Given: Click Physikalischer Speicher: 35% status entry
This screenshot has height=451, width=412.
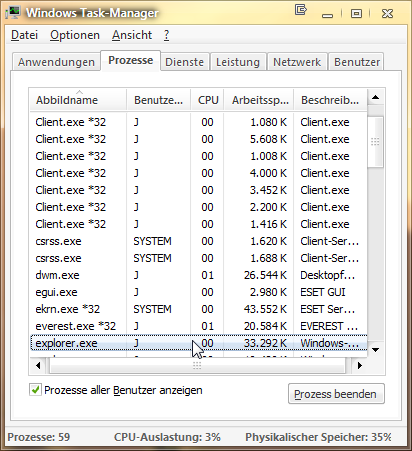Looking at the screenshot, I should coord(318,437).
